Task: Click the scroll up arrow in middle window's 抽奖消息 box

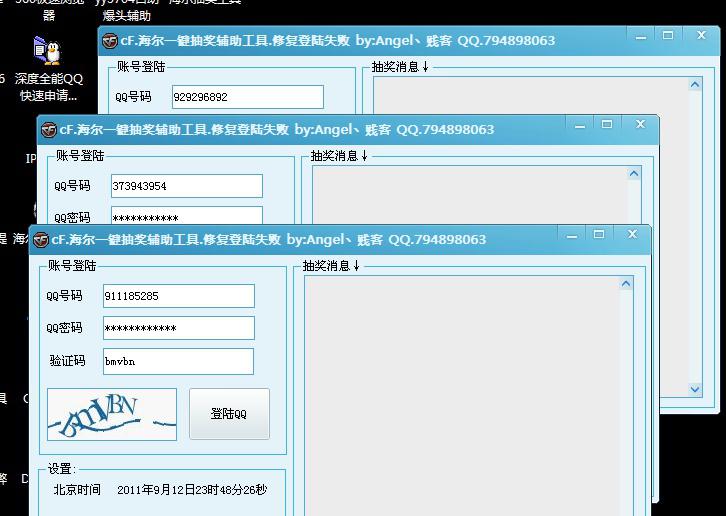Action: [634, 174]
